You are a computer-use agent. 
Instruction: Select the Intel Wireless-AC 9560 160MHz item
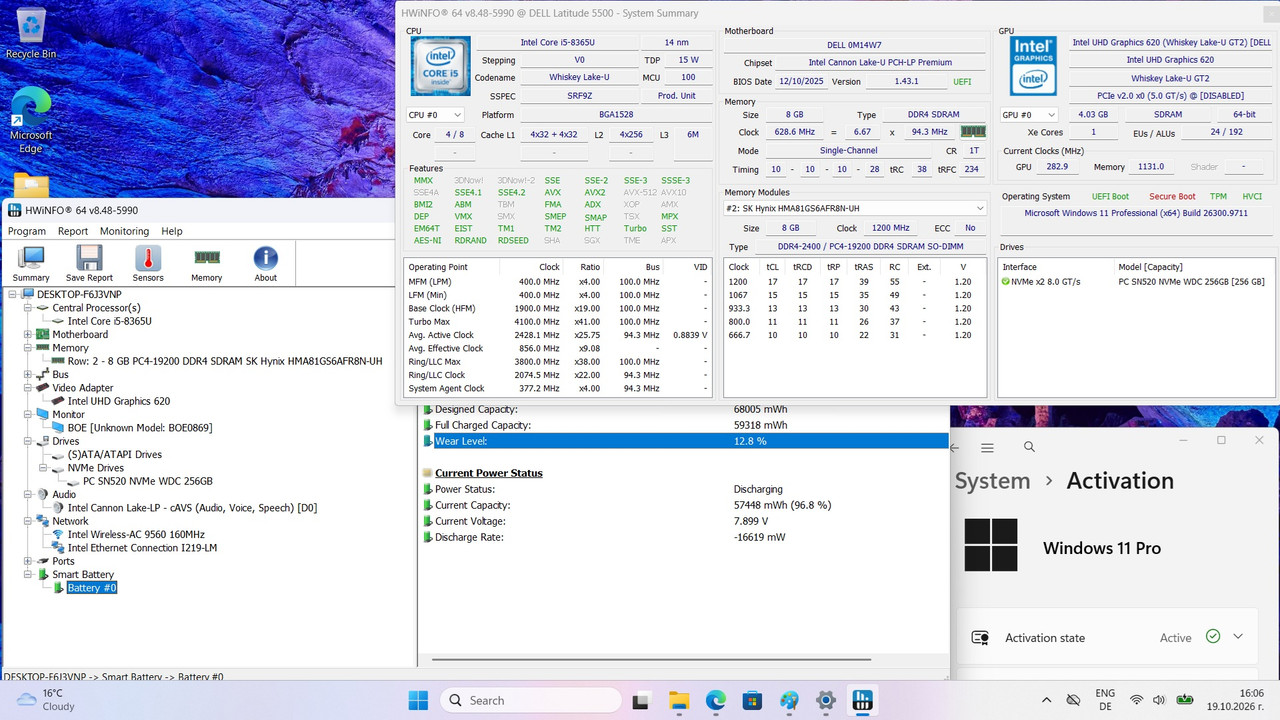pos(136,535)
